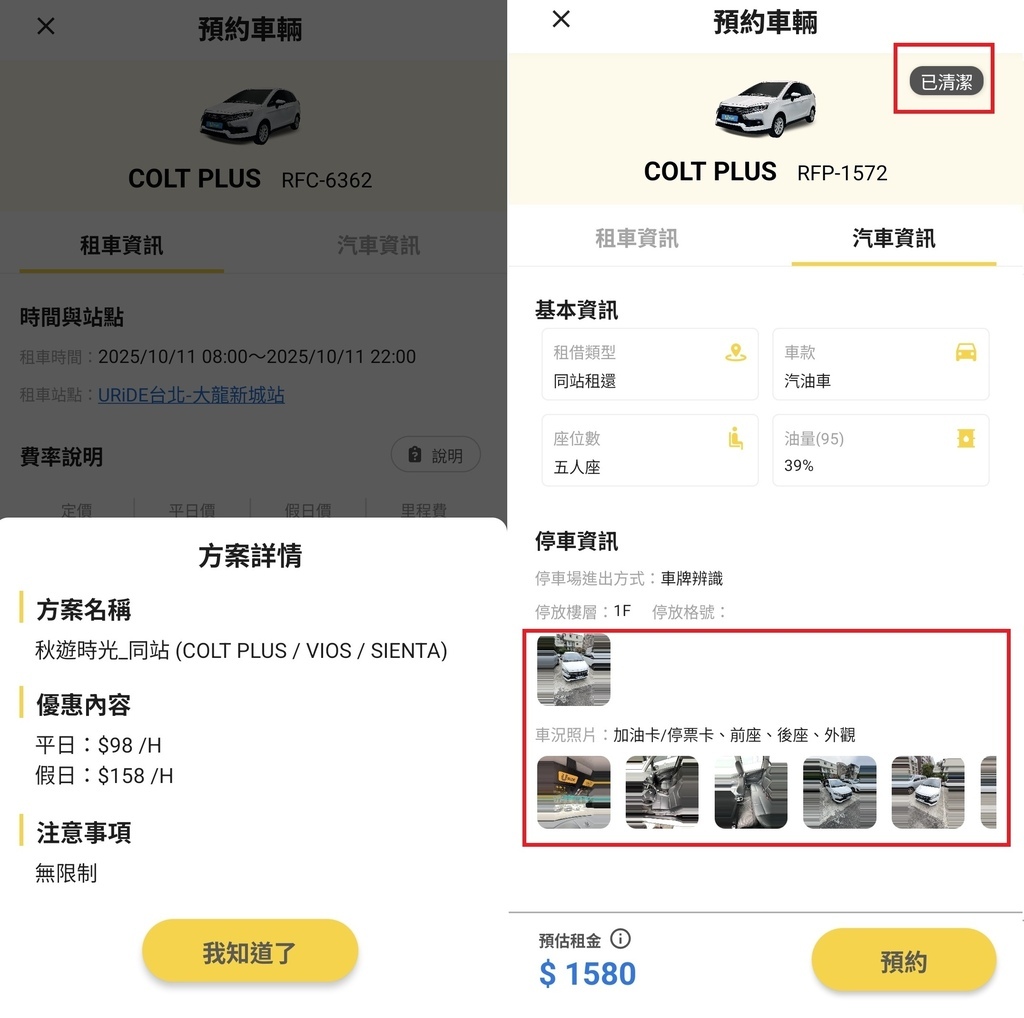This screenshot has height=1018, width=1024.
Task: Open the URiDE台北-大龍新城站 station link
Action: (x=191, y=395)
